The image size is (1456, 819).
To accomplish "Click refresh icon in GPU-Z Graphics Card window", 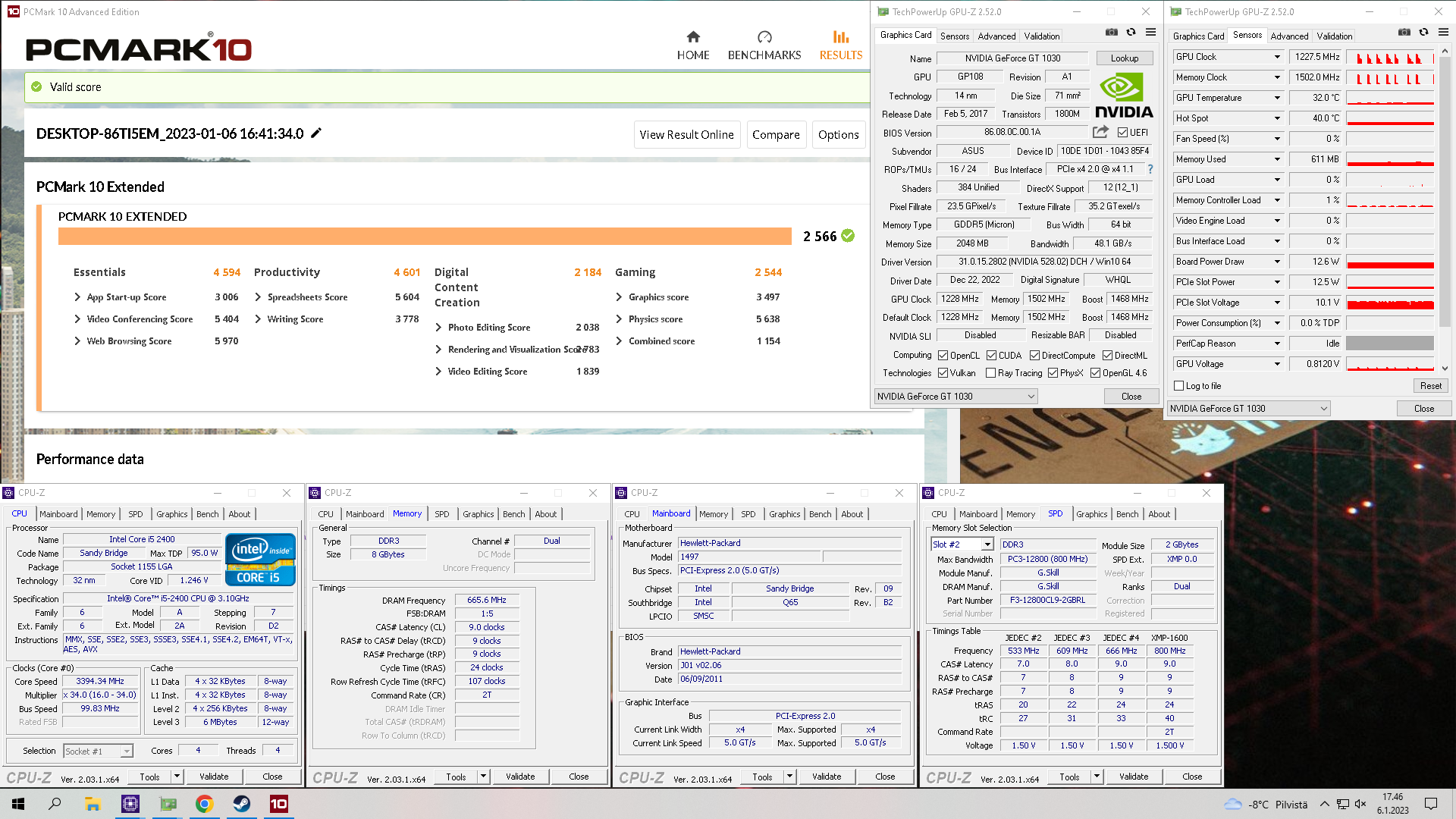I will (x=1131, y=32).
